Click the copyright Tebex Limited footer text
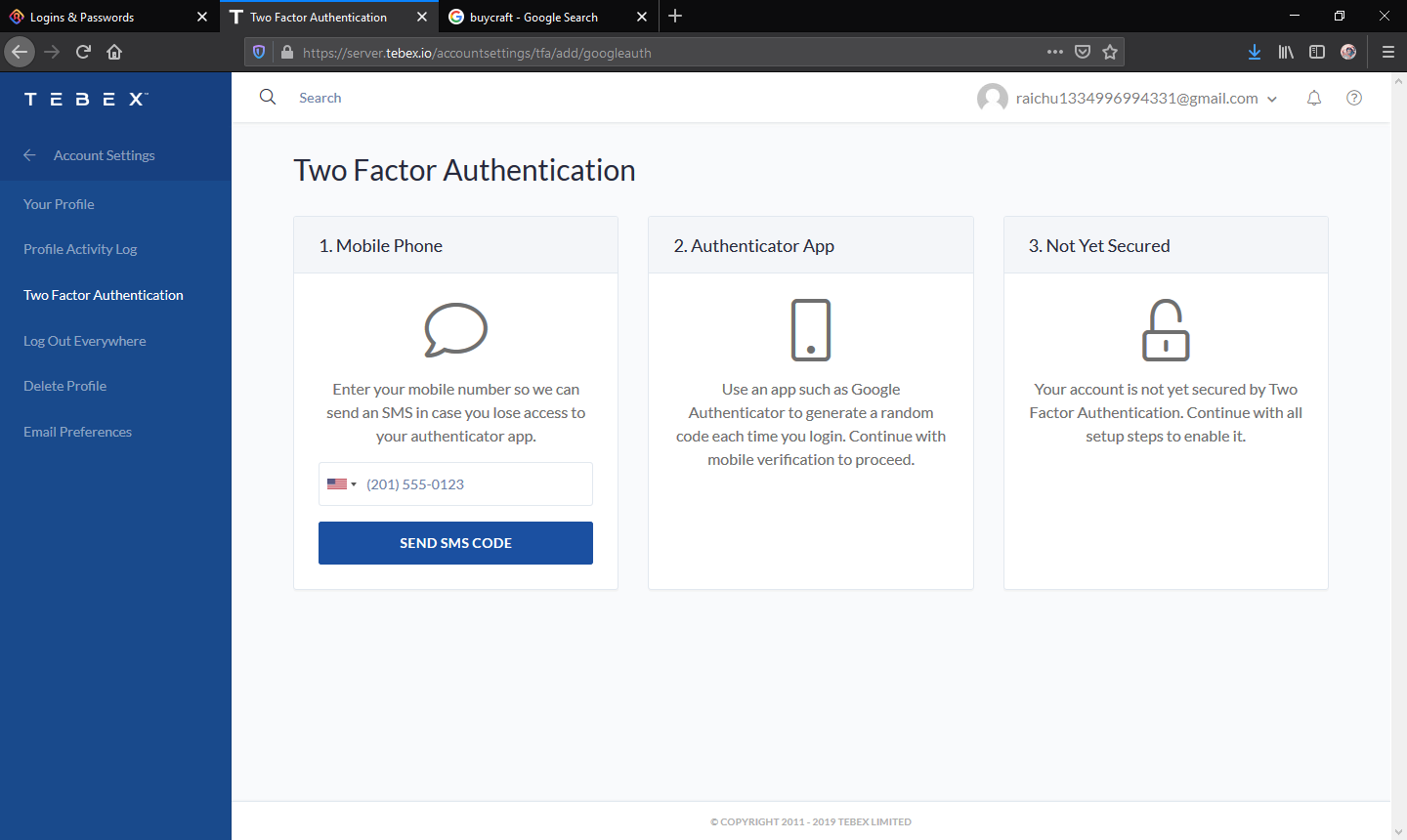The width and height of the screenshot is (1407, 840). pos(811,821)
